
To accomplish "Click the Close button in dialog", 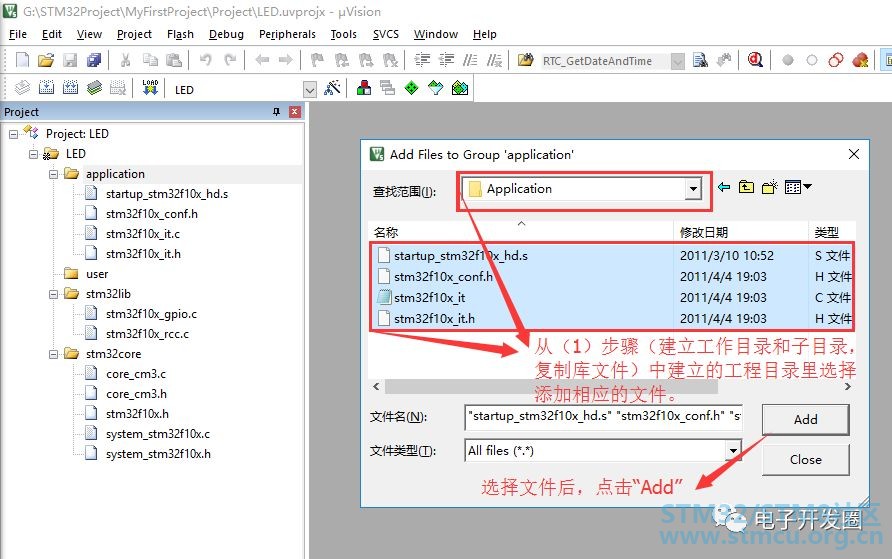I will [806, 459].
